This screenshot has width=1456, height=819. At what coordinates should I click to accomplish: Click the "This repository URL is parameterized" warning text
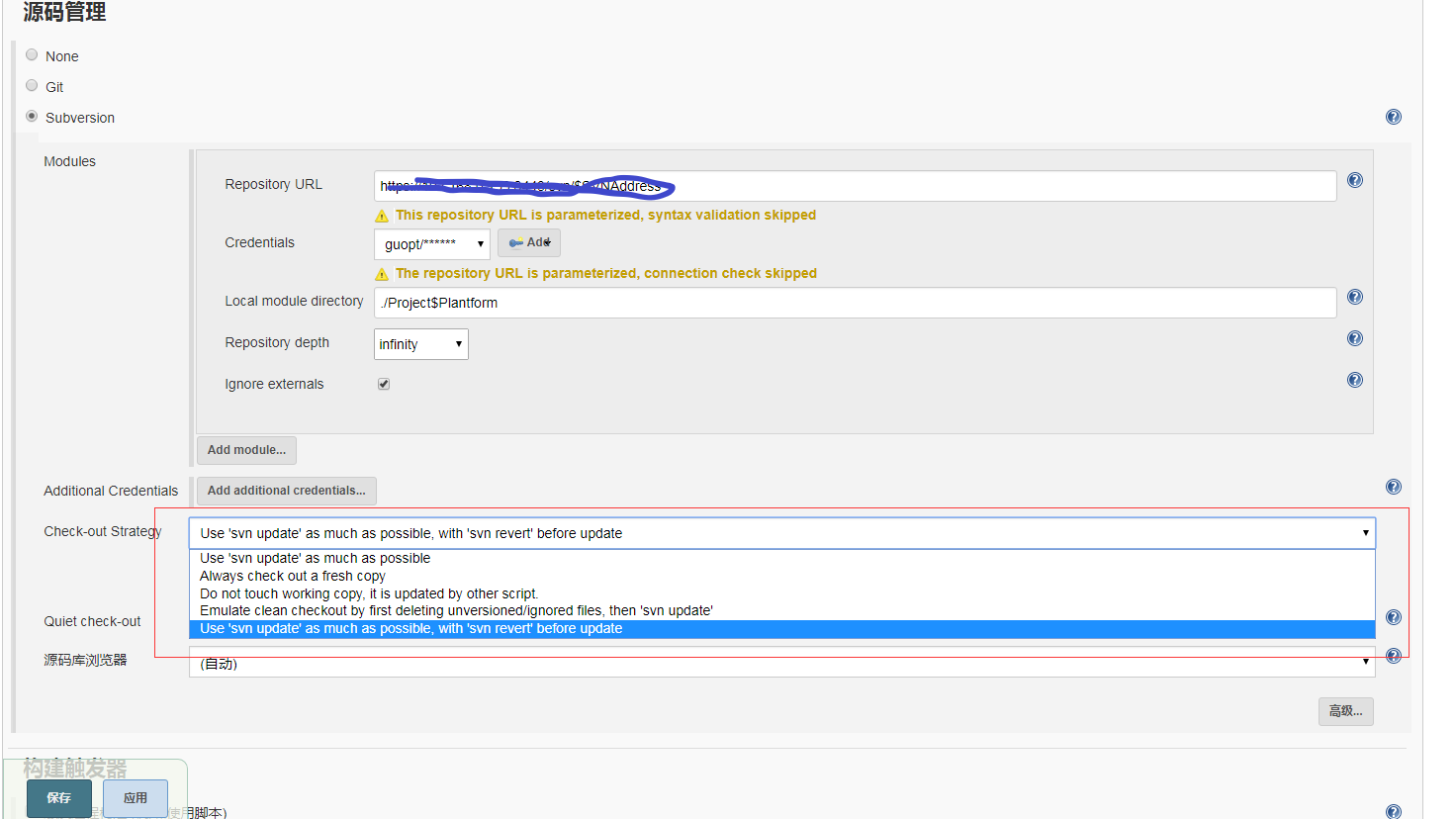pos(605,215)
